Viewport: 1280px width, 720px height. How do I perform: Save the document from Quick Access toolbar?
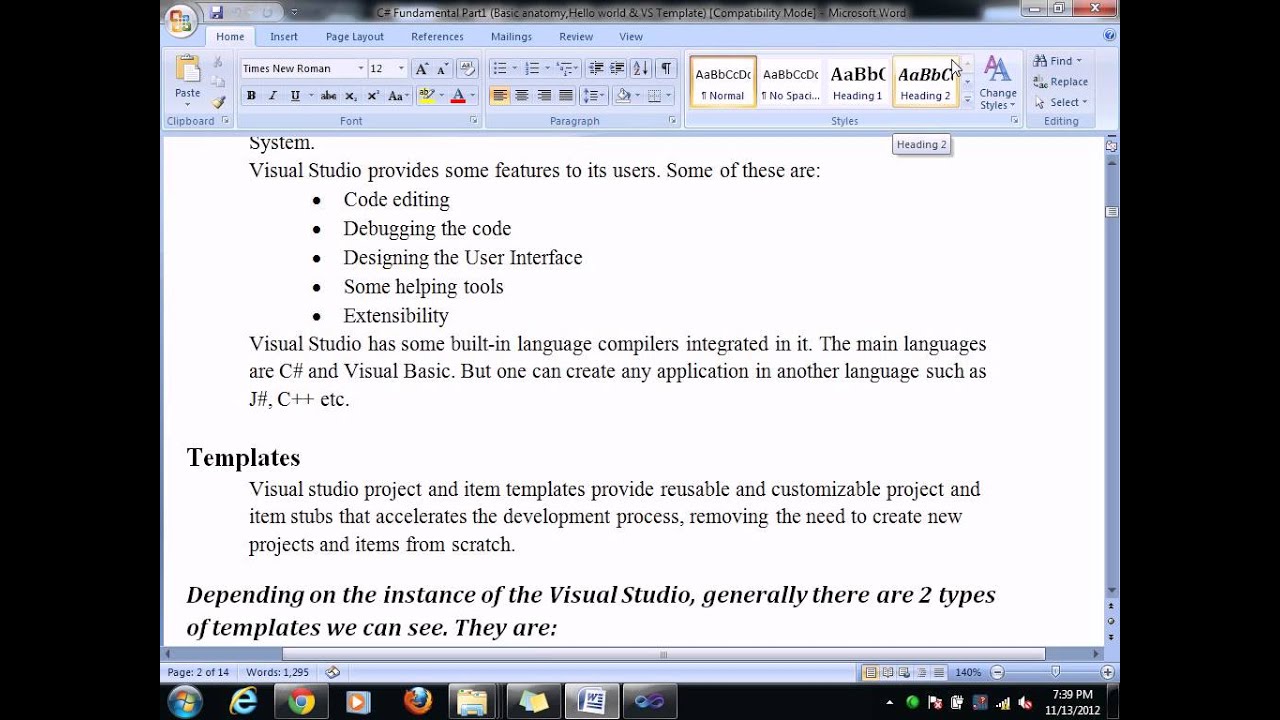(x=217, y=12)
